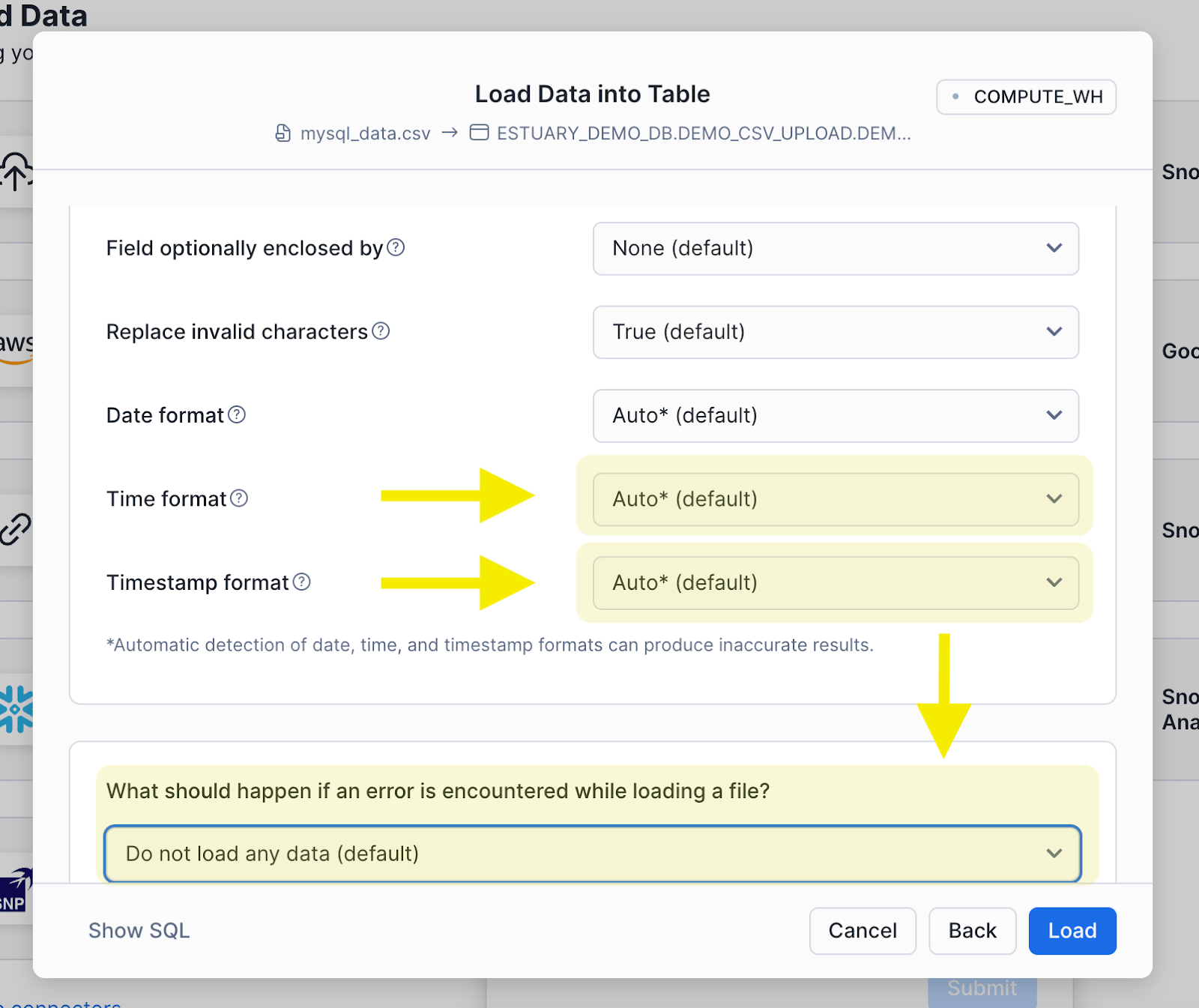
Task: Click the question mark next to Replace invalid characters
Action: [x=380, y=331]
